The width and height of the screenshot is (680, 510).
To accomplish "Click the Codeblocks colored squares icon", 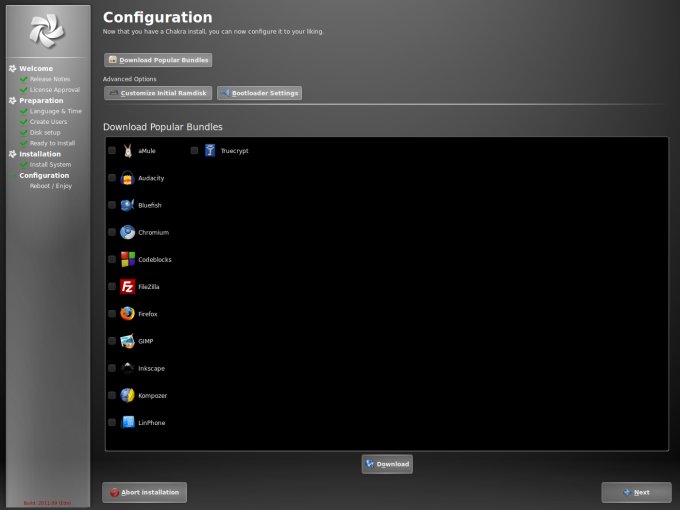I will [x=128, y=259].
